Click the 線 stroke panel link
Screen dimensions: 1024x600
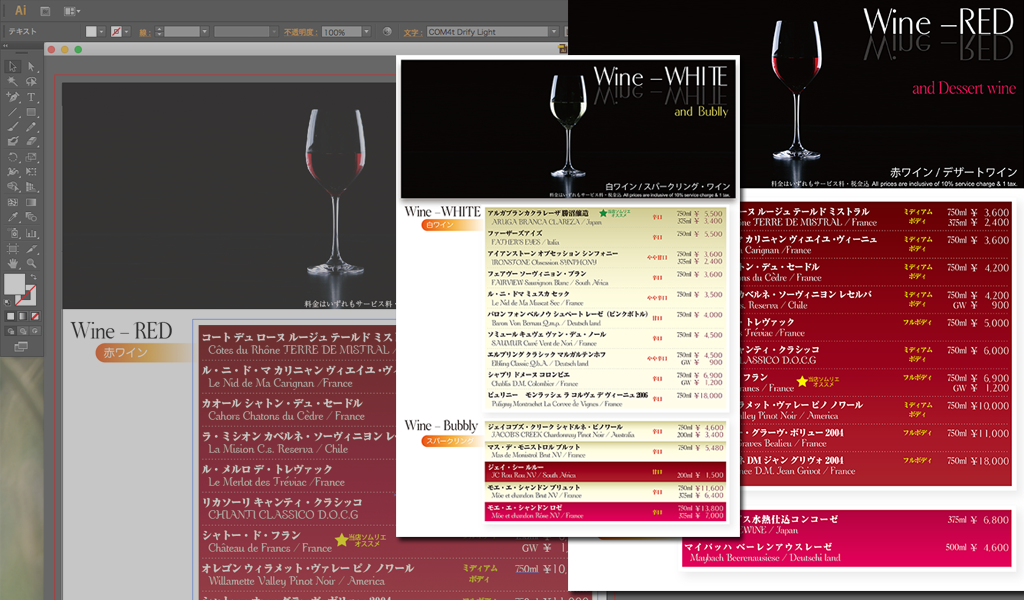tap(143, 32)
